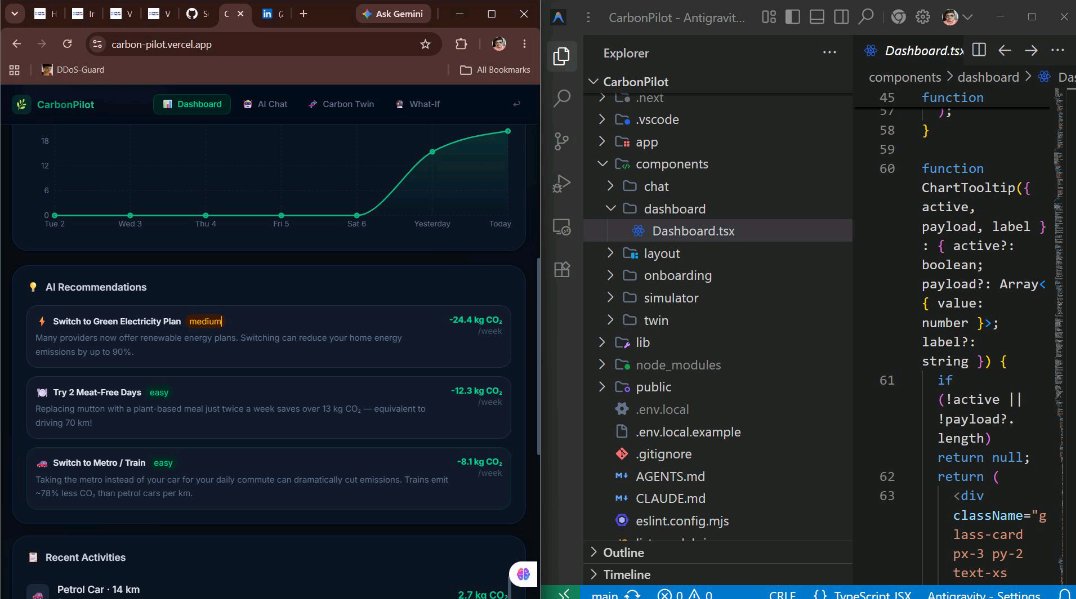Click the CarbonPilot logo link
This screenshot has height=599, width=1076.
pyautogui.click(x=54, y=104)
